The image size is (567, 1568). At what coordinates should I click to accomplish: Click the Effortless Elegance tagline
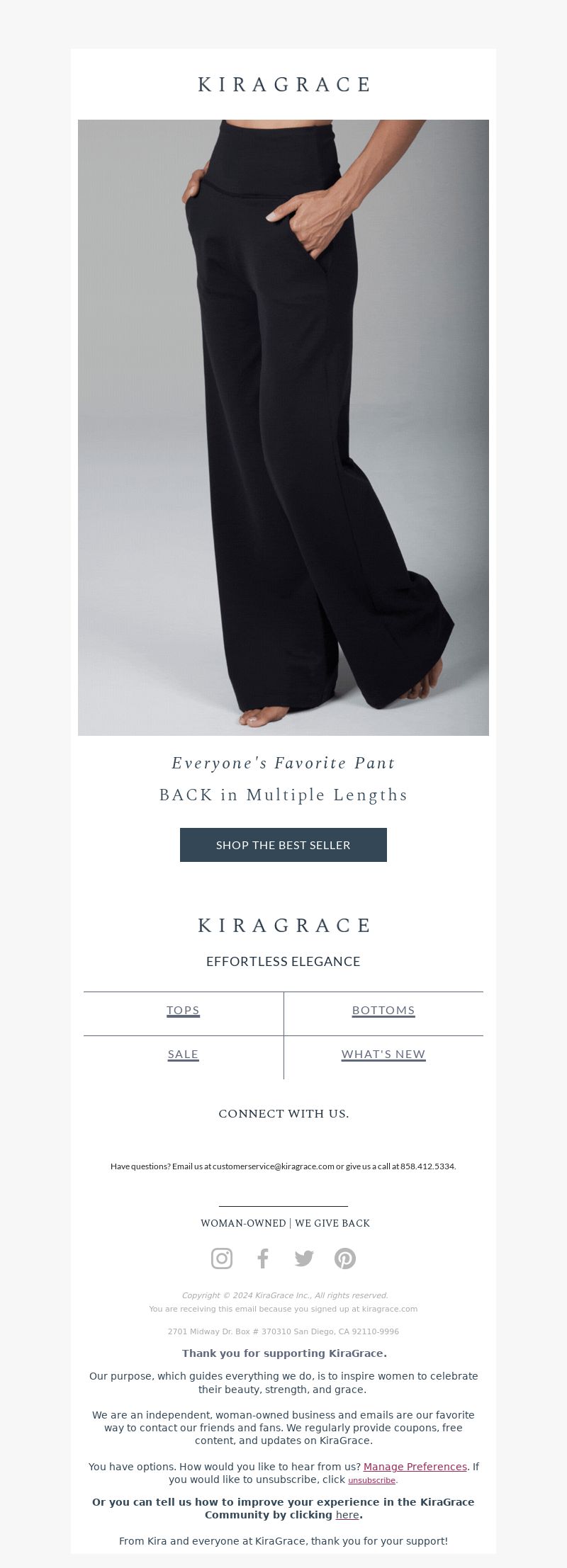[283, 962]
